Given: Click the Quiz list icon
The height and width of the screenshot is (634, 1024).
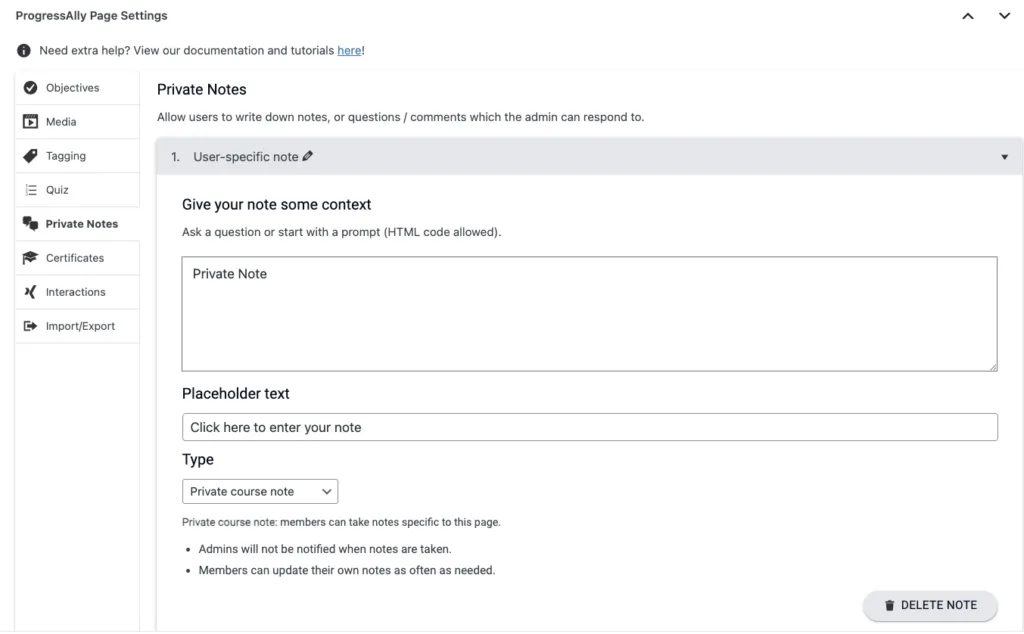Looking at the screenshot, I should pyautogui.click(x=30, y=190).
